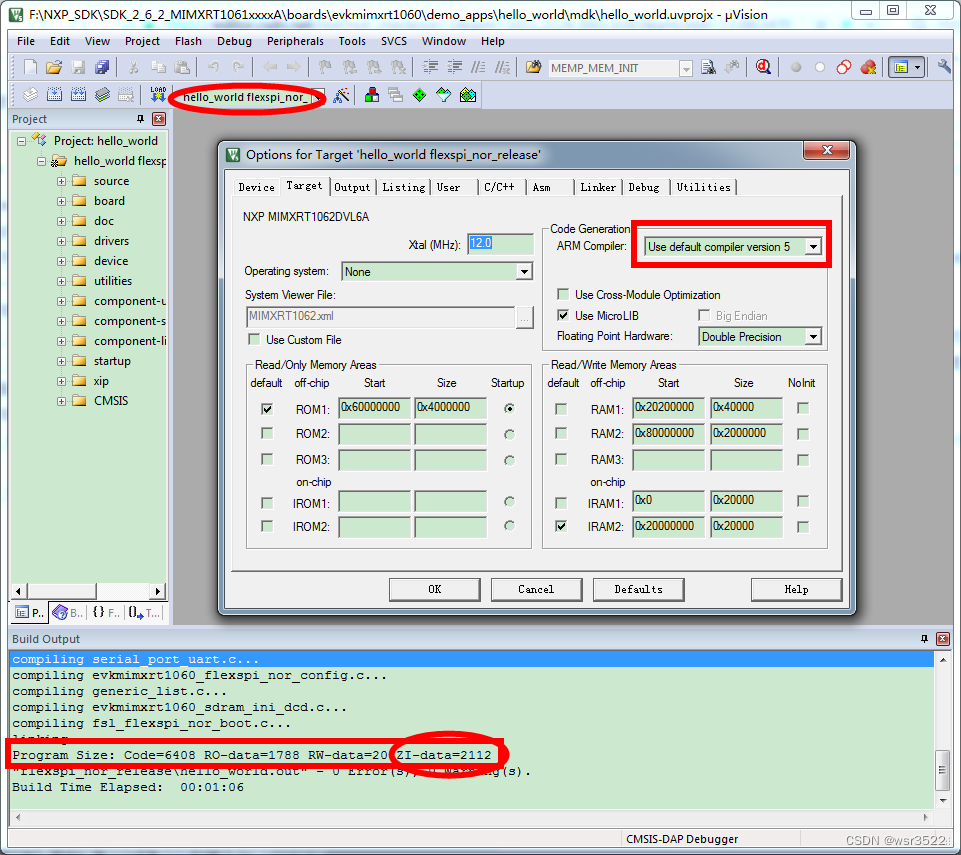
Task: Toggle Use Cross-Module Optimization checkbox
Action: 563,294
